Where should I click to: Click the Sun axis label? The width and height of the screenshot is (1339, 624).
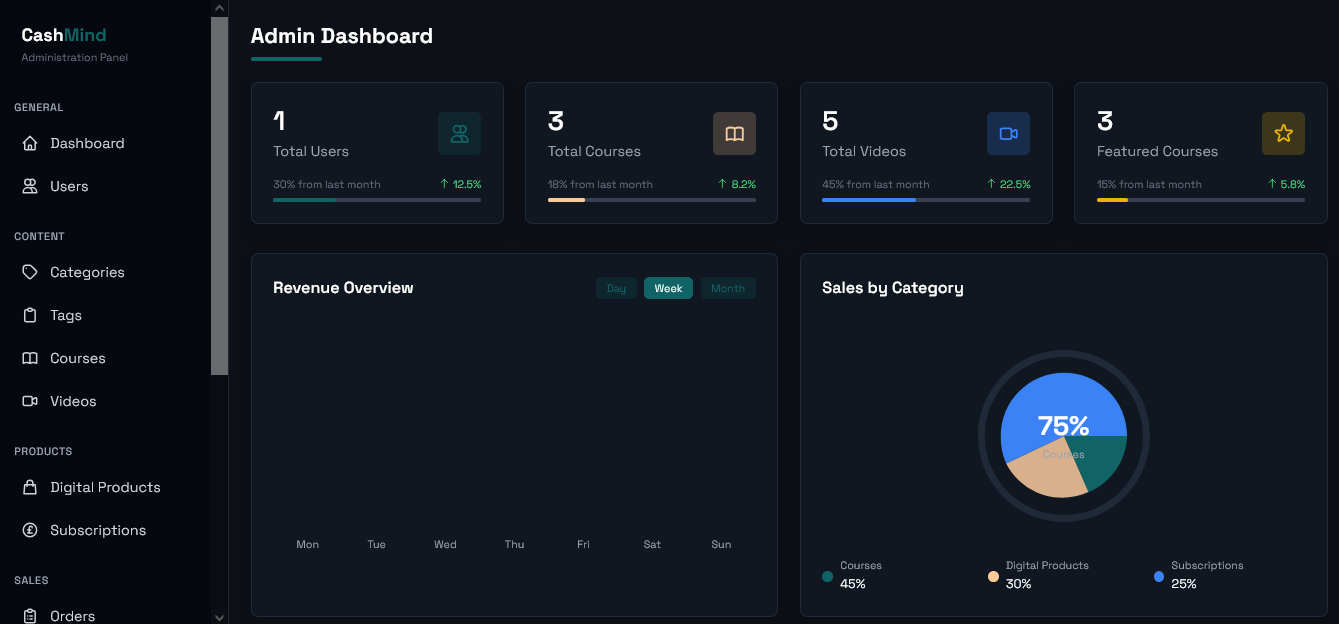pos(721,545)
